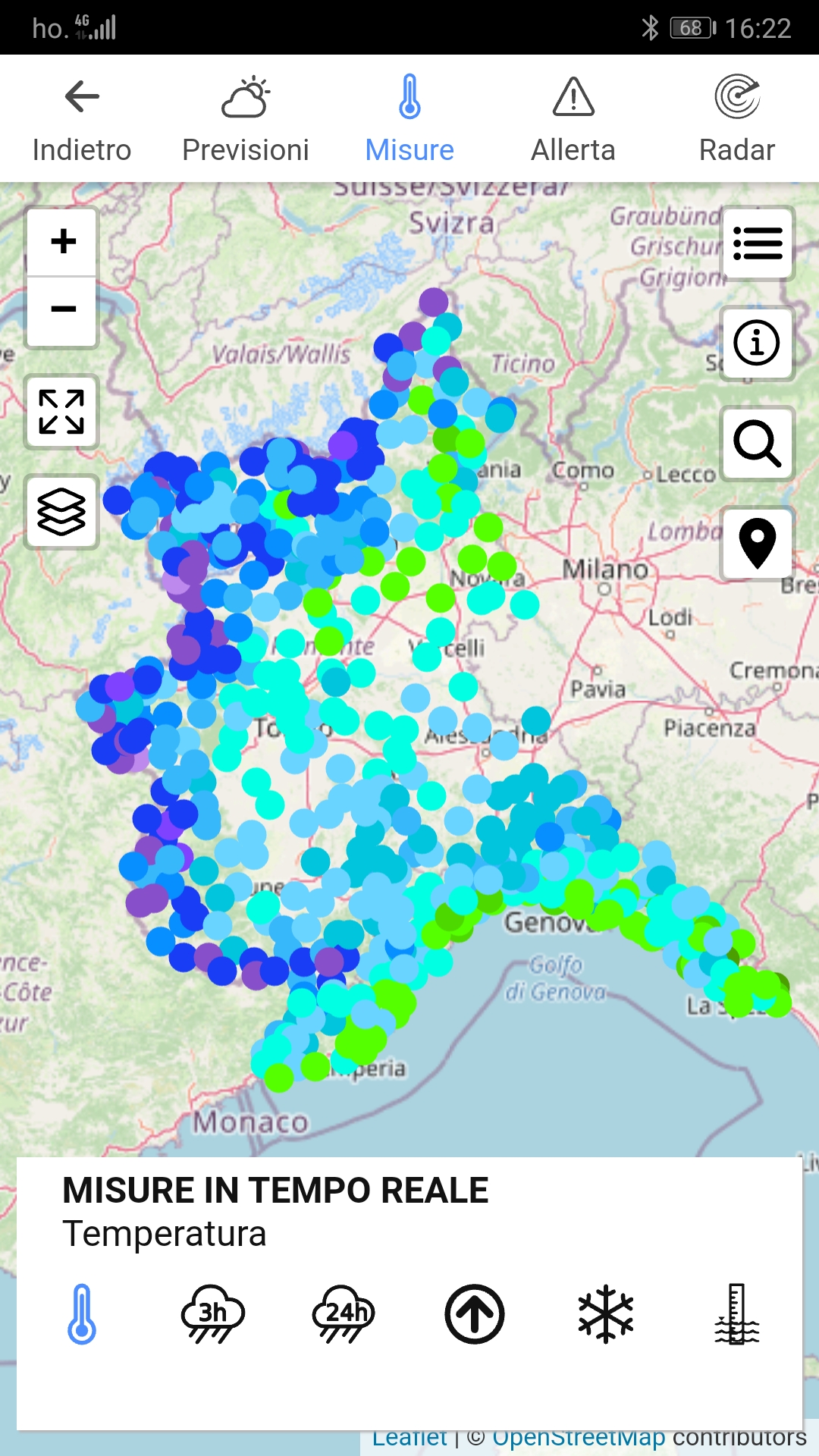Viewport: 819px width, 1456px height.
Task: Open the map search tool
Action: (758, 443)
